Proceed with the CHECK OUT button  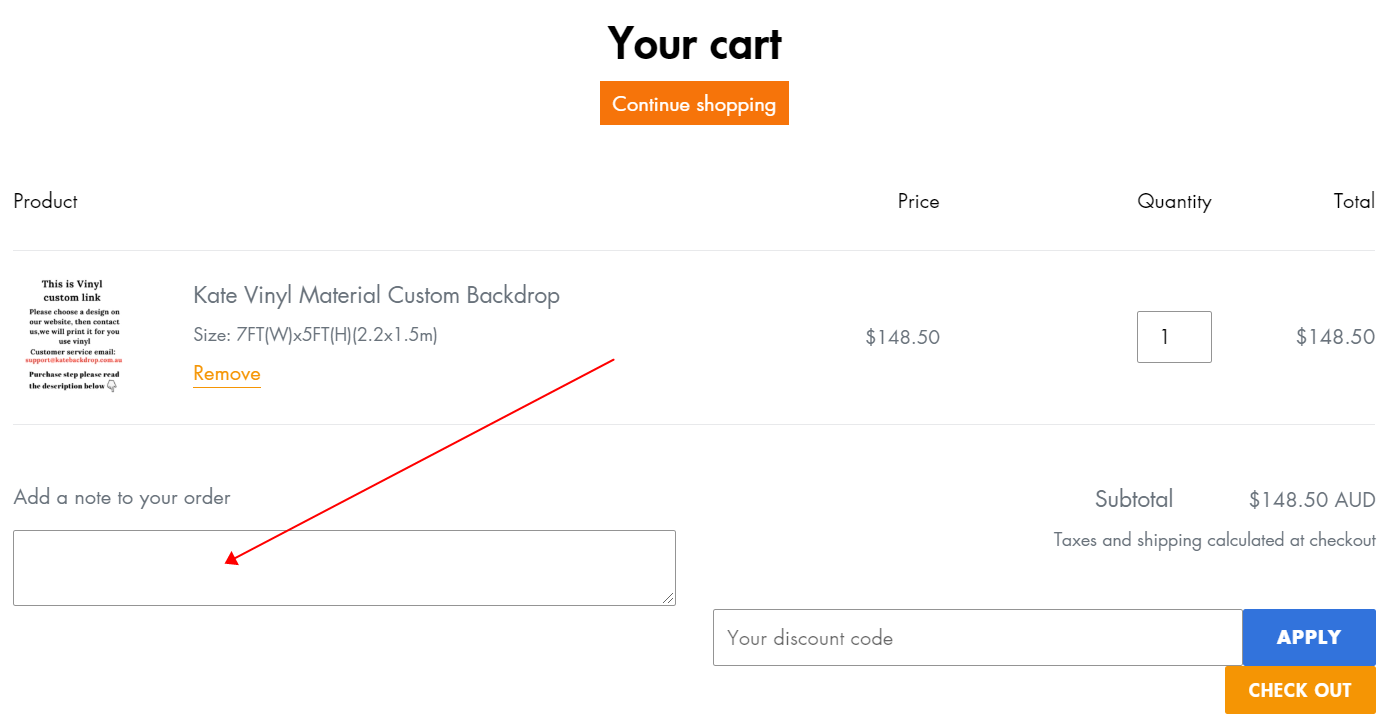click(1300, 690)
